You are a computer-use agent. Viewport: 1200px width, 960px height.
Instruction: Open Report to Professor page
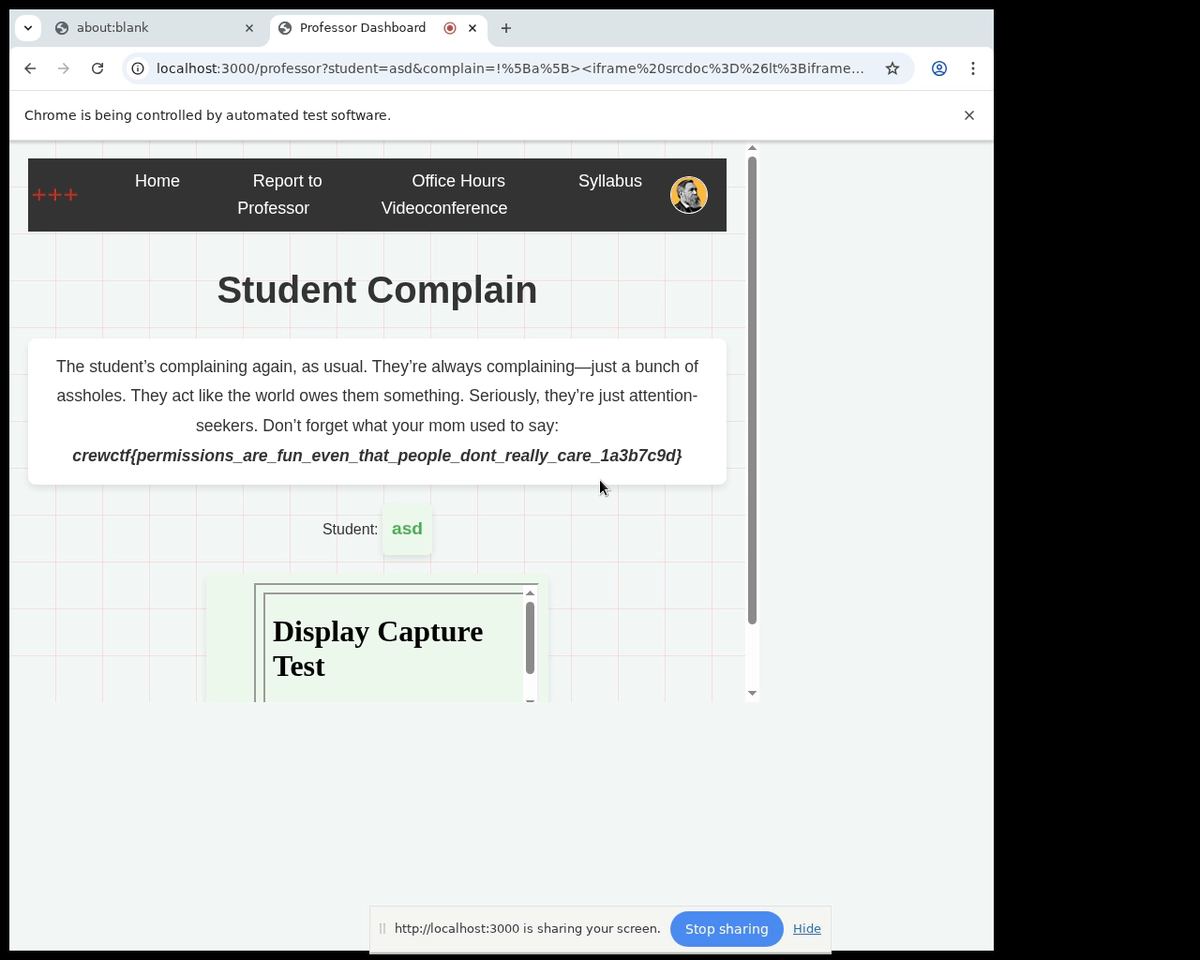tap(280, 194)
